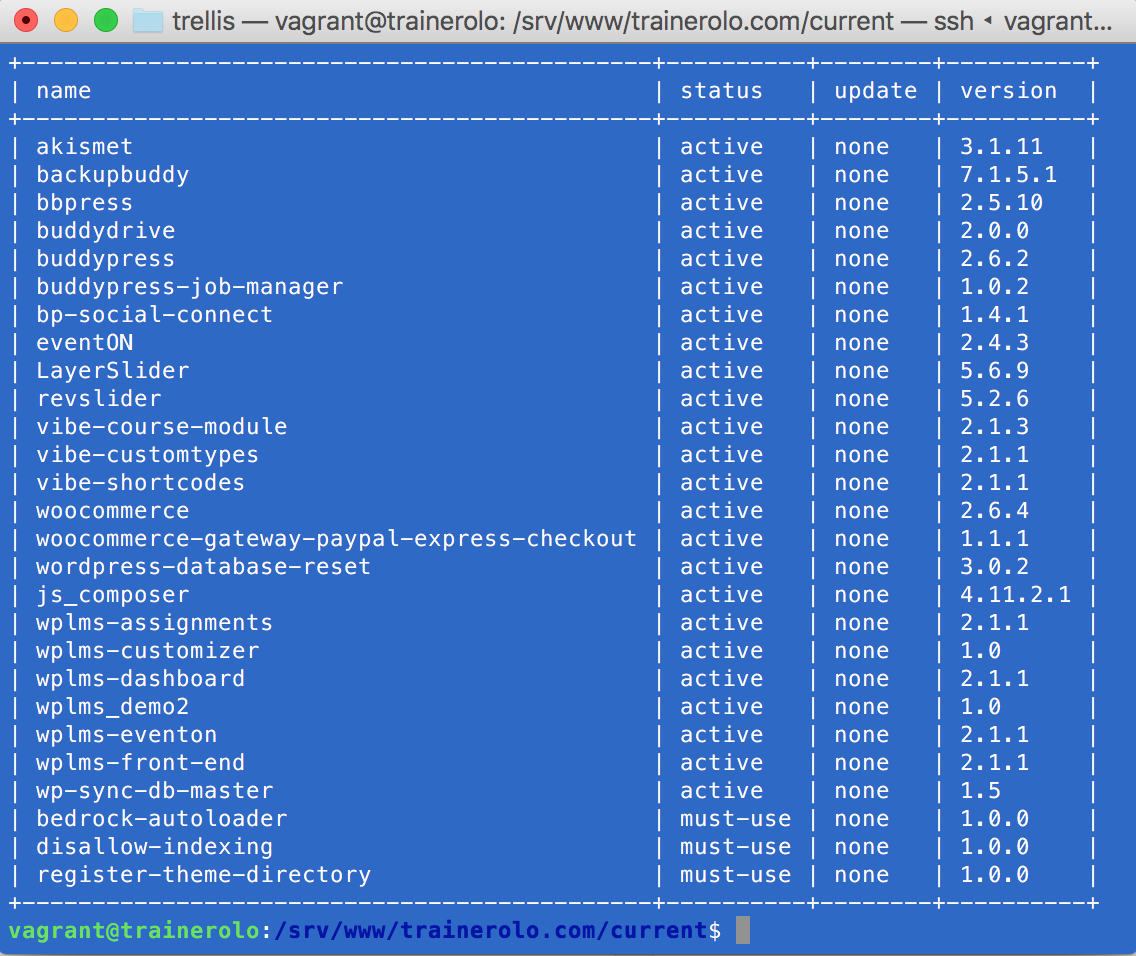This screenshot has width=1136, height=956.
Task: Click the "vagrant@trainerolo" prompt text
Action: 134,931
